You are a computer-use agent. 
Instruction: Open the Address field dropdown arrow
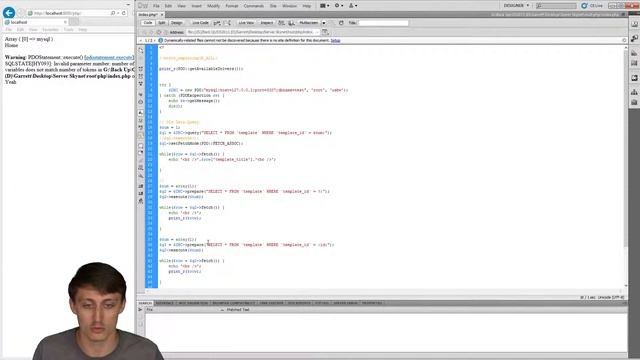click(x=317, y=32)
